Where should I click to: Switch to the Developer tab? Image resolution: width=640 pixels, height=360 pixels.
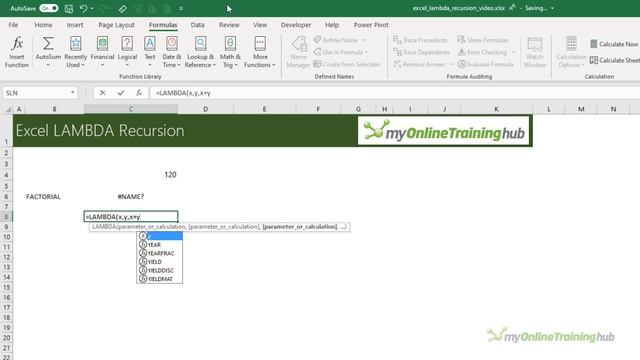296,25
